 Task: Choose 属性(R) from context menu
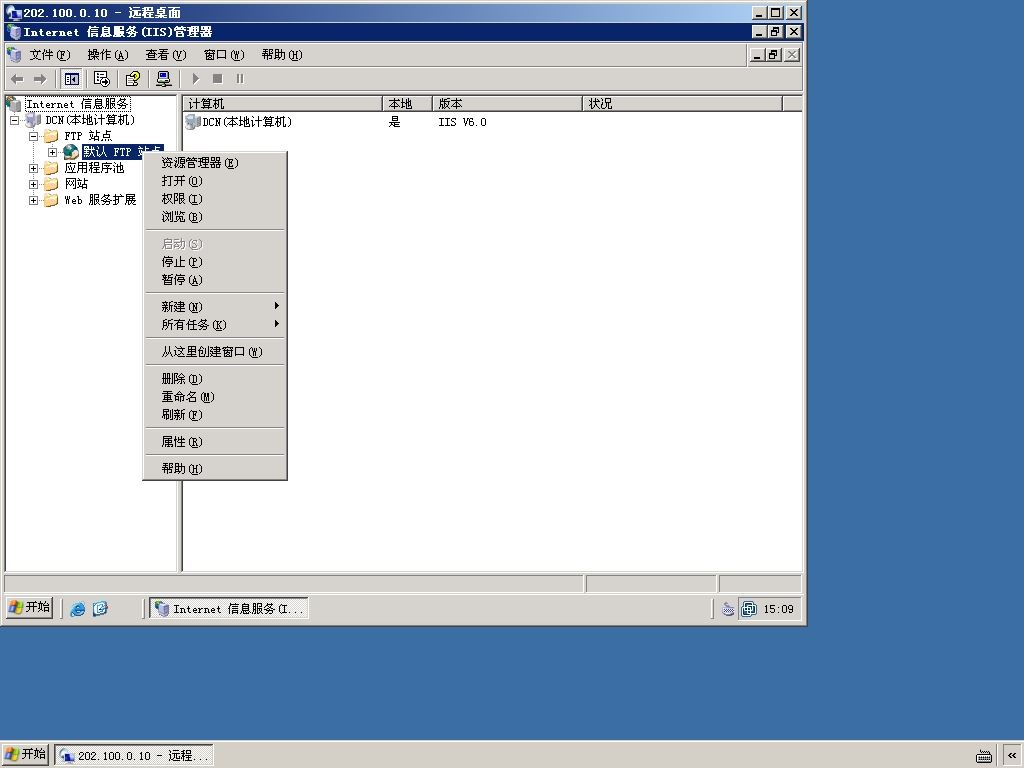tap(215, 441)
